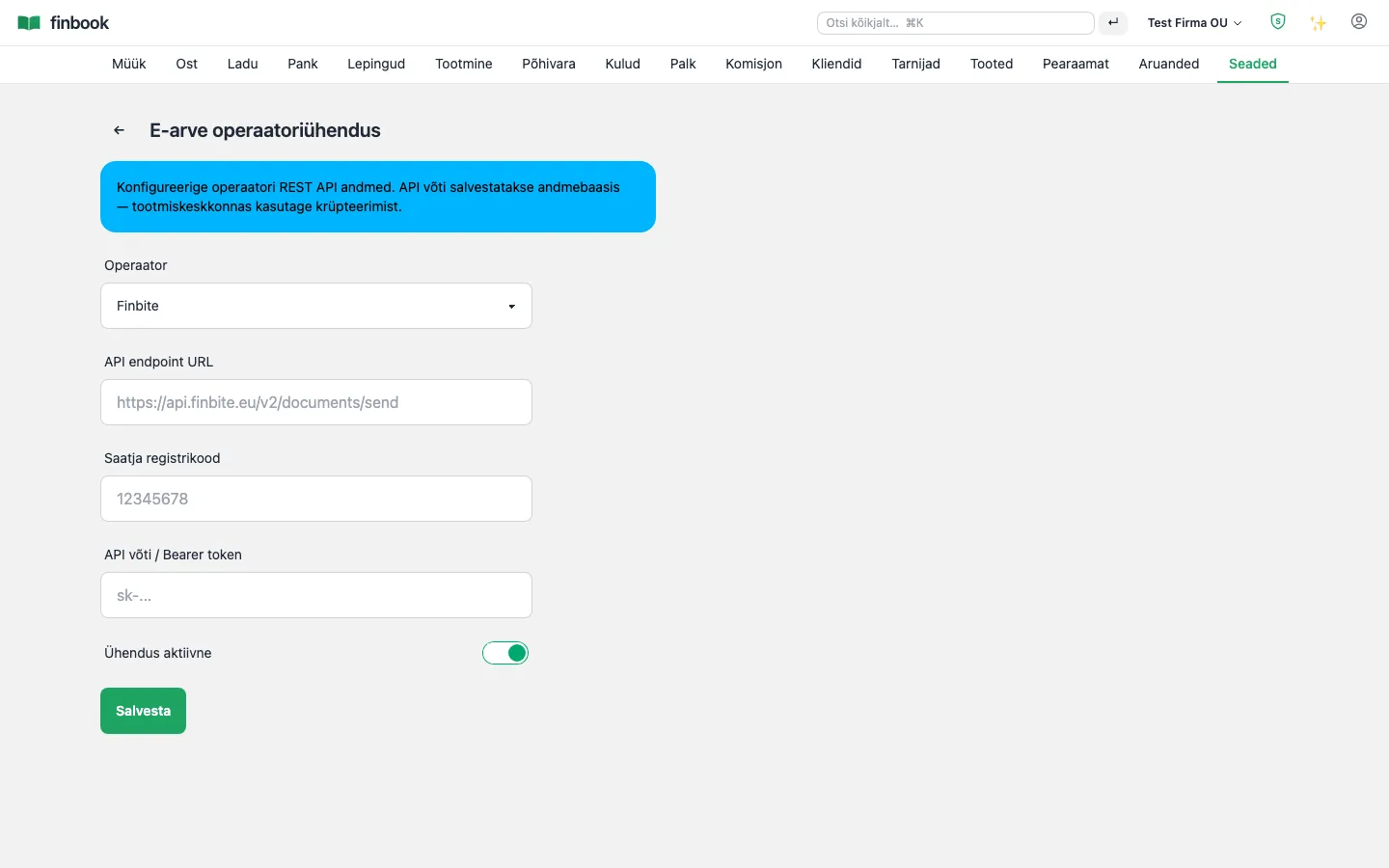Viewport: 1389px width, 868px height.
Task: Open the Pank menu
Action: pyautogui.click(x=303, y=64)
